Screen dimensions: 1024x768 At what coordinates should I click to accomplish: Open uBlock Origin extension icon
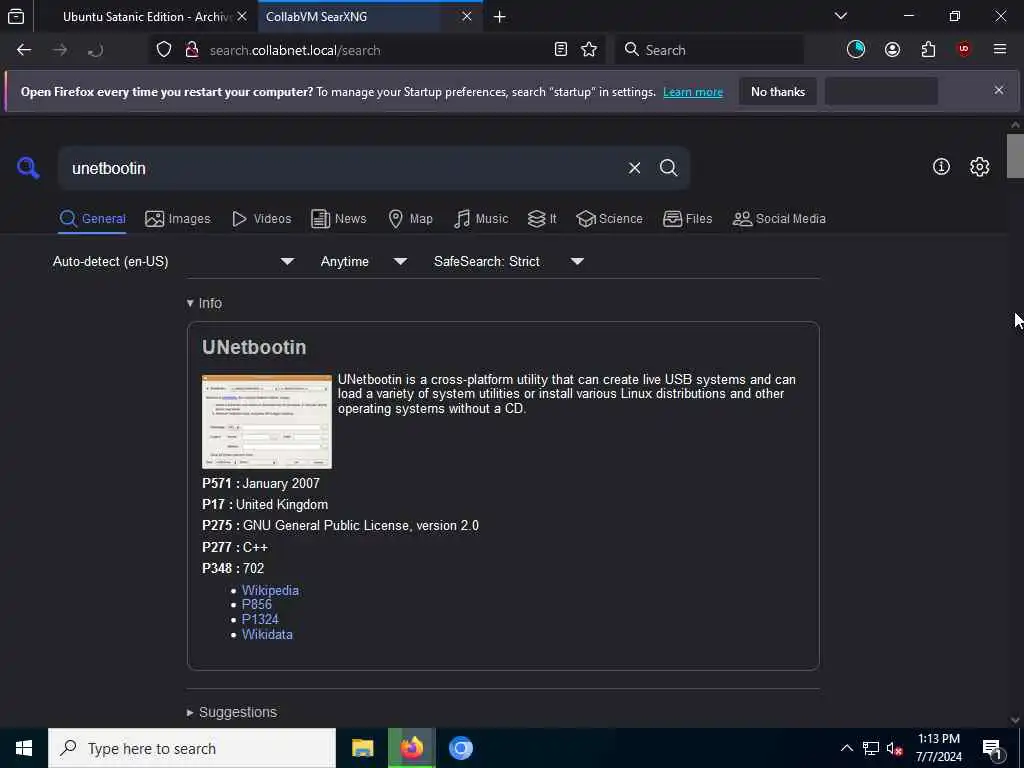click(x=964, y=50)
